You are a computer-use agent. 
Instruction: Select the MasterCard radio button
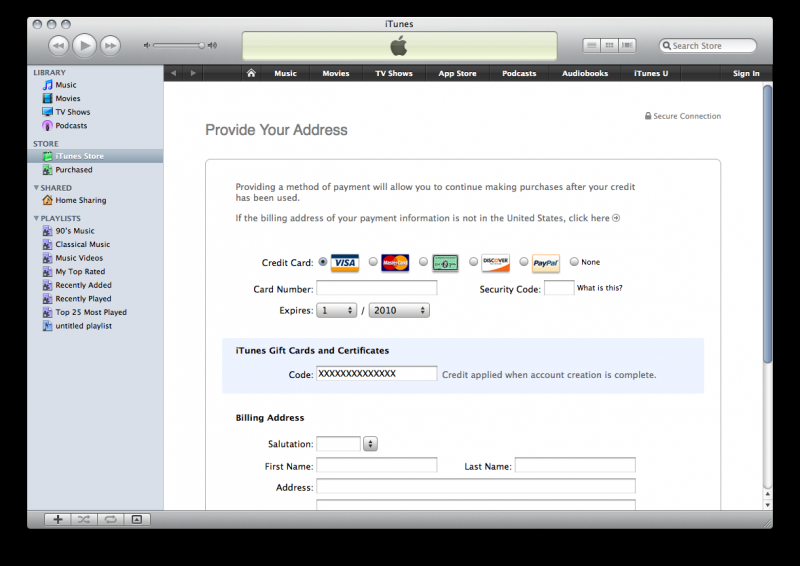coord(373,262)
